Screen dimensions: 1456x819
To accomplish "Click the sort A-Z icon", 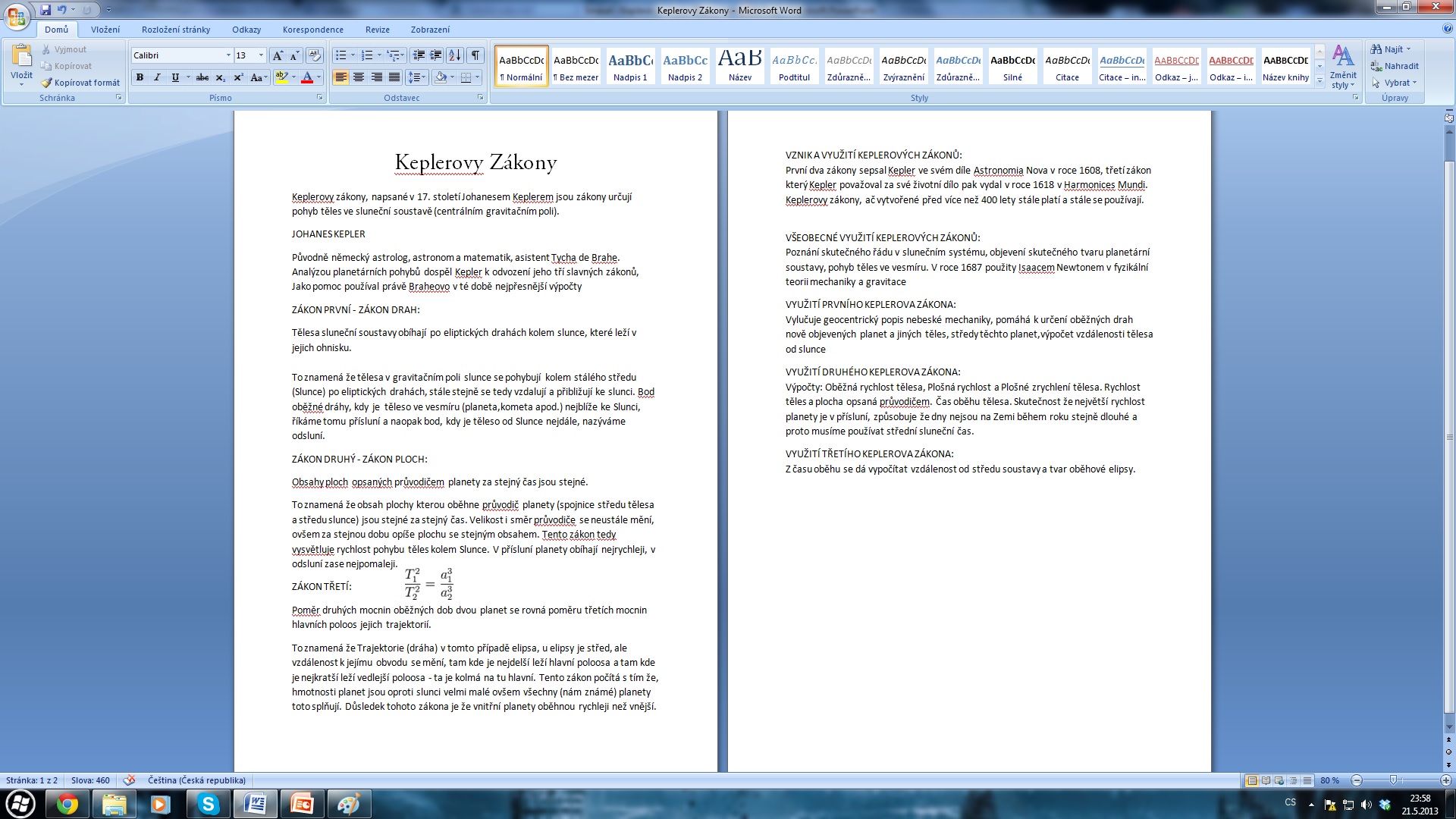I will coord(454,55).
